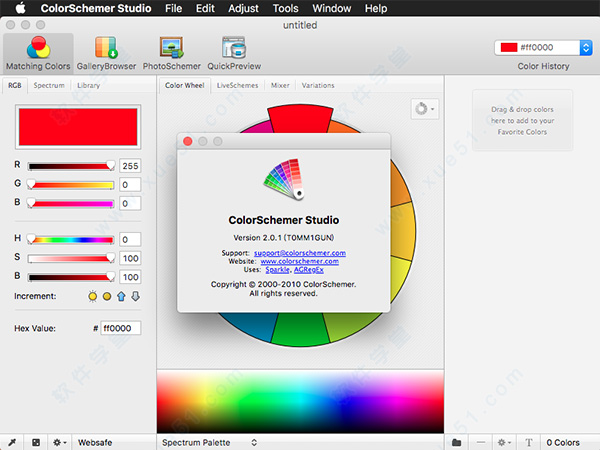
Task: Click the remove color minus button
Action: click(x=481, y=443)
